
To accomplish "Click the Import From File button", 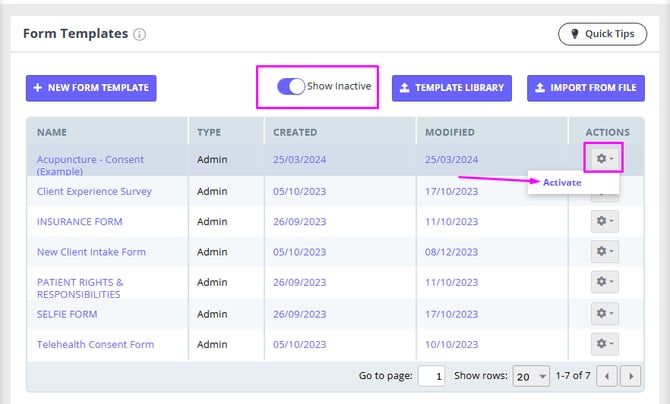I will pos(586,88).
